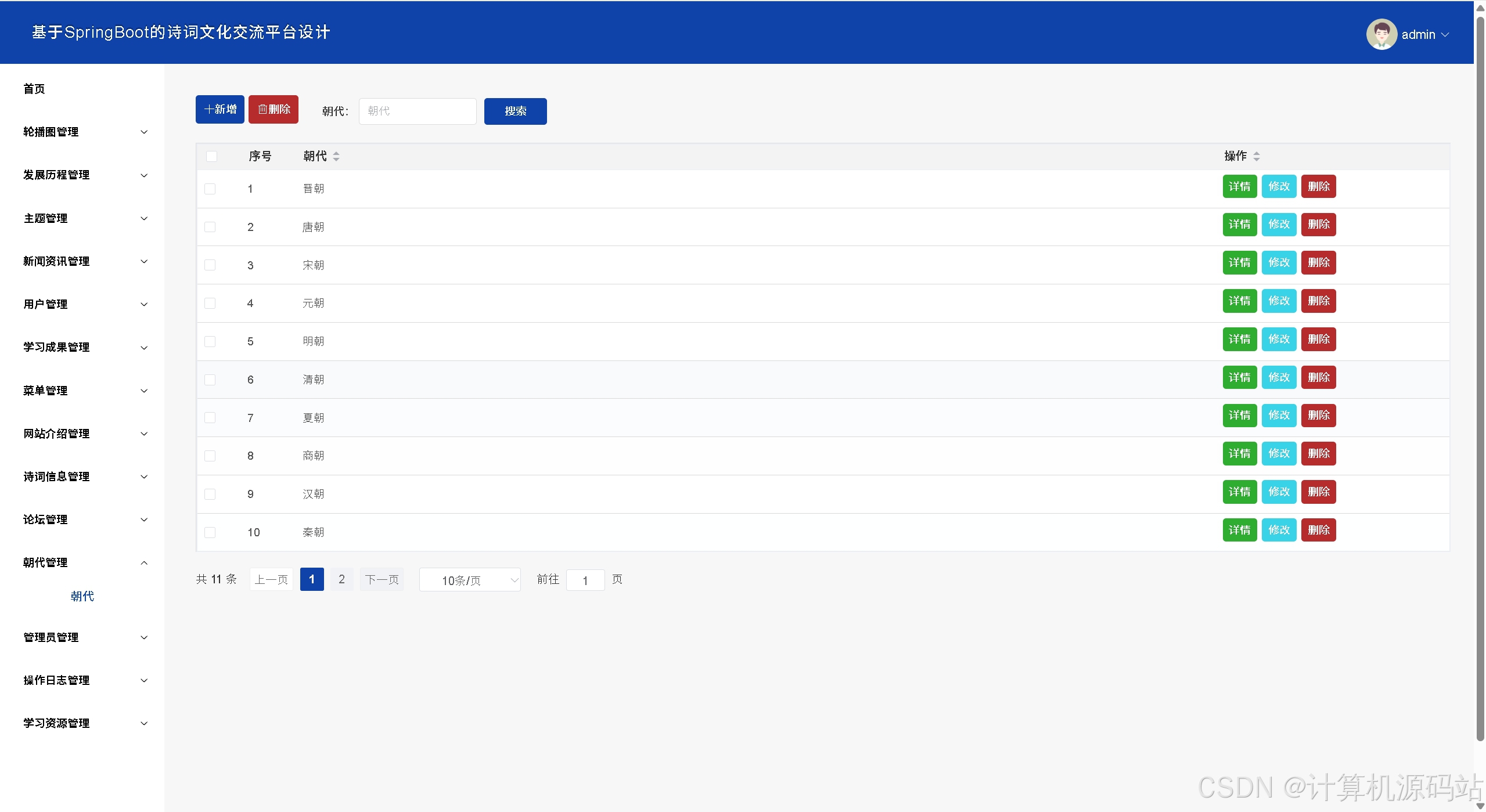Expand 论坛管理 sidebar menu
The width and height of the screenshot is (1486, 812).
point(82,519)
